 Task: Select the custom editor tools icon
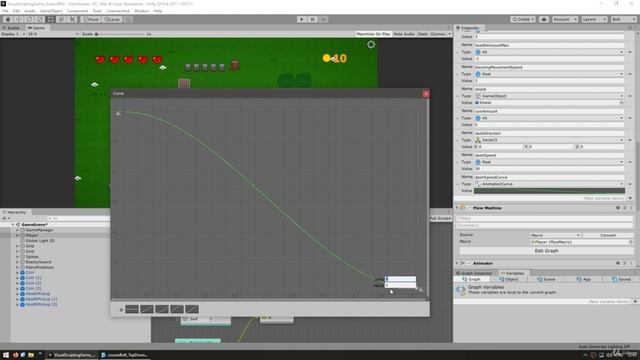point(72,19)
